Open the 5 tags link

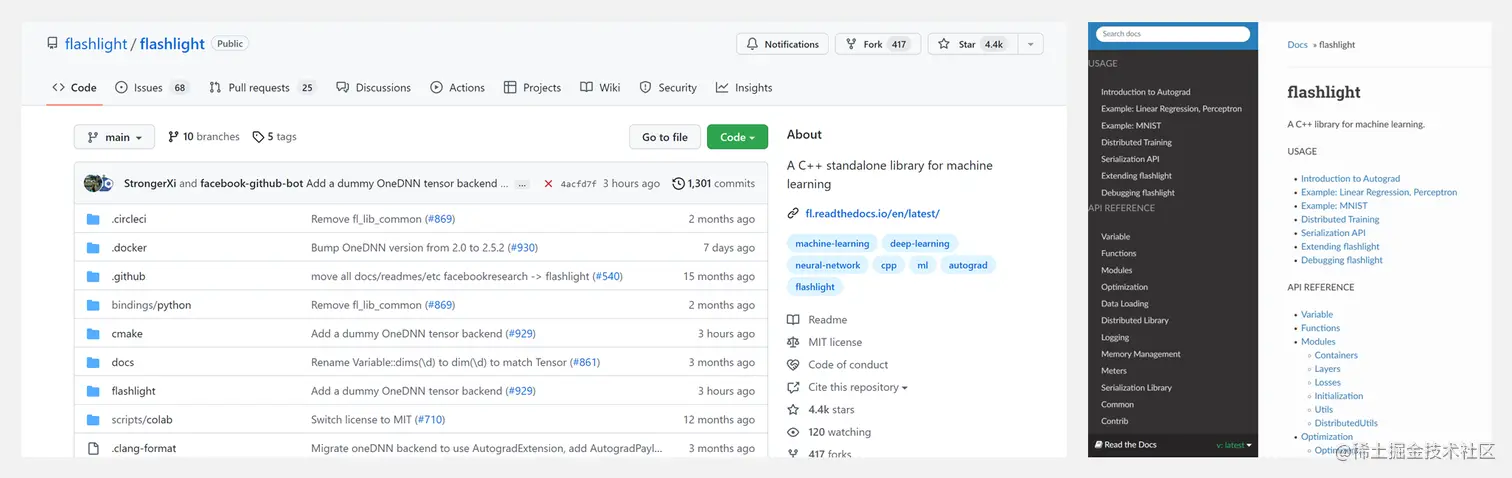(275, 137)
